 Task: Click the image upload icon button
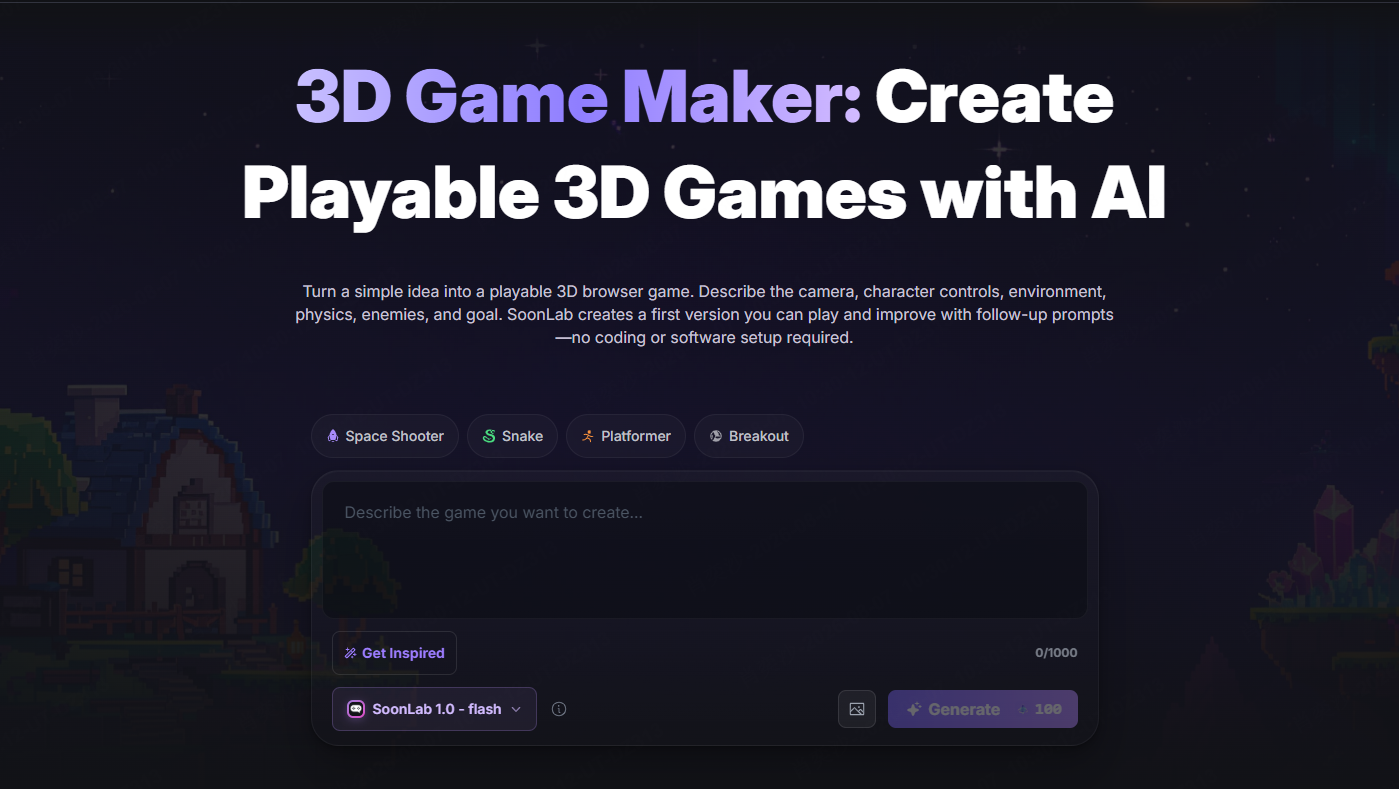point(857,709)
